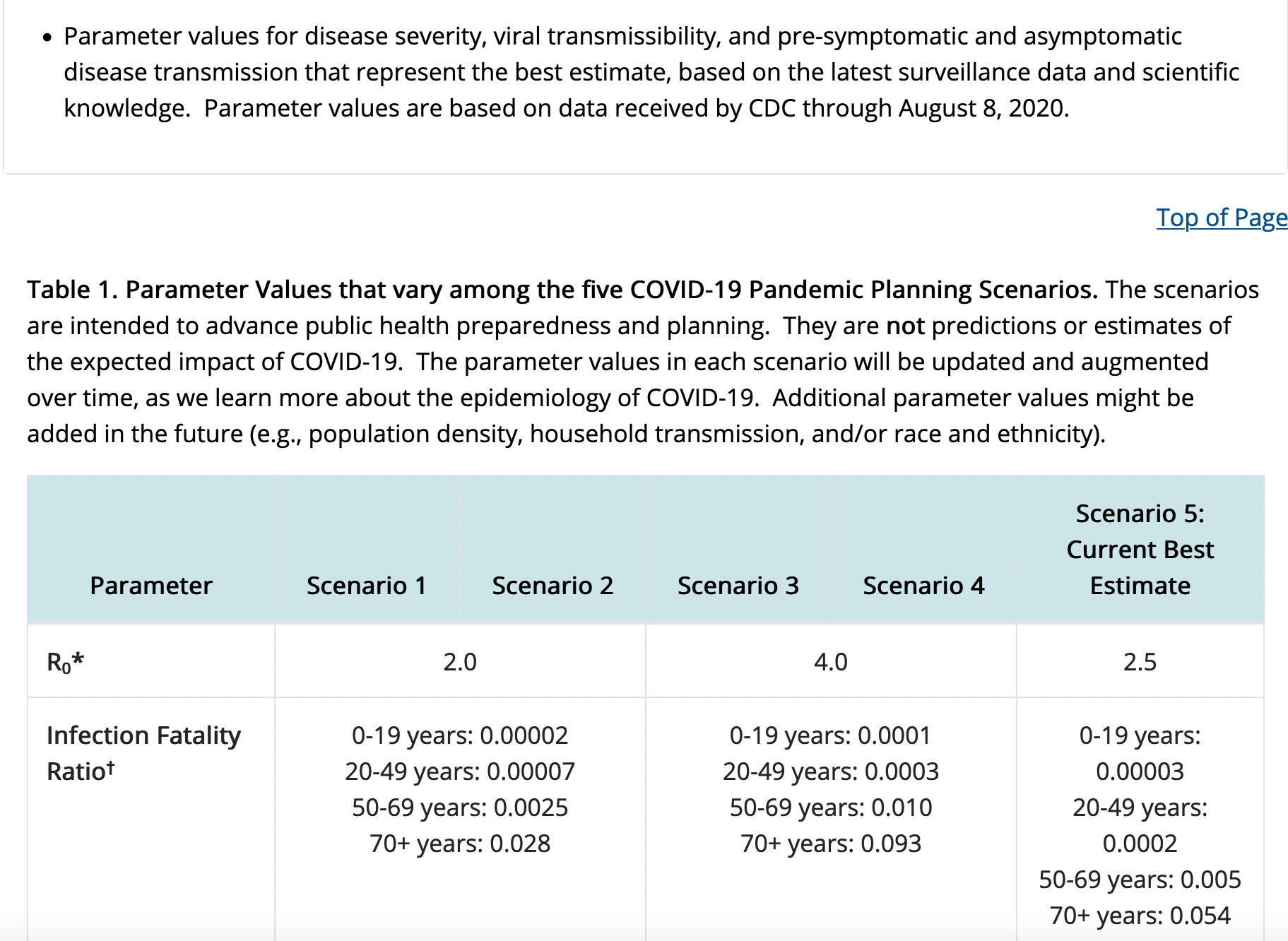Viewport: 1288px width, 941px height.
Task: Click the R0 value 2.0 cell
Action: pos(460,662)
